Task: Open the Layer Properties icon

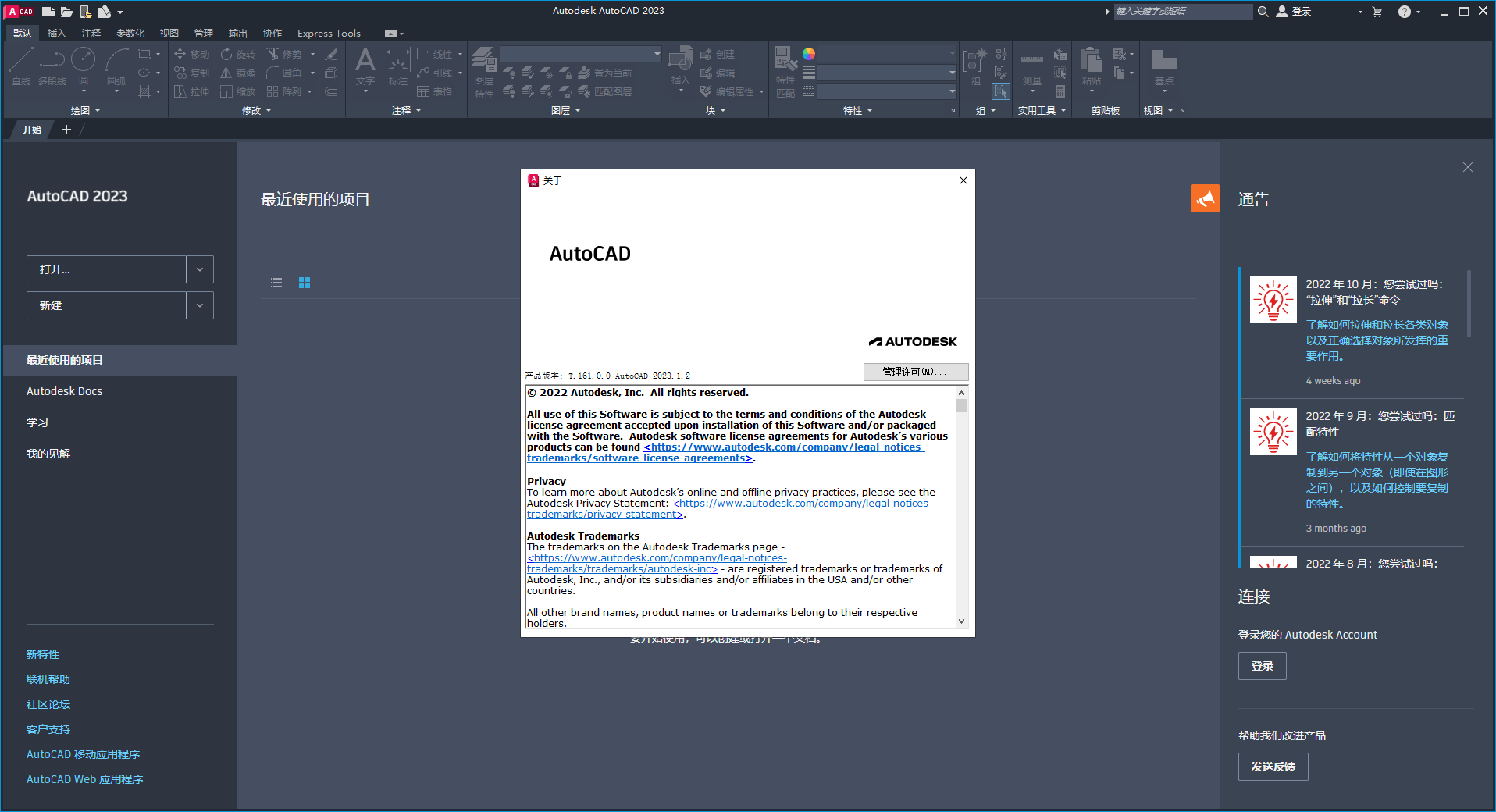Action: click(484, 66)
